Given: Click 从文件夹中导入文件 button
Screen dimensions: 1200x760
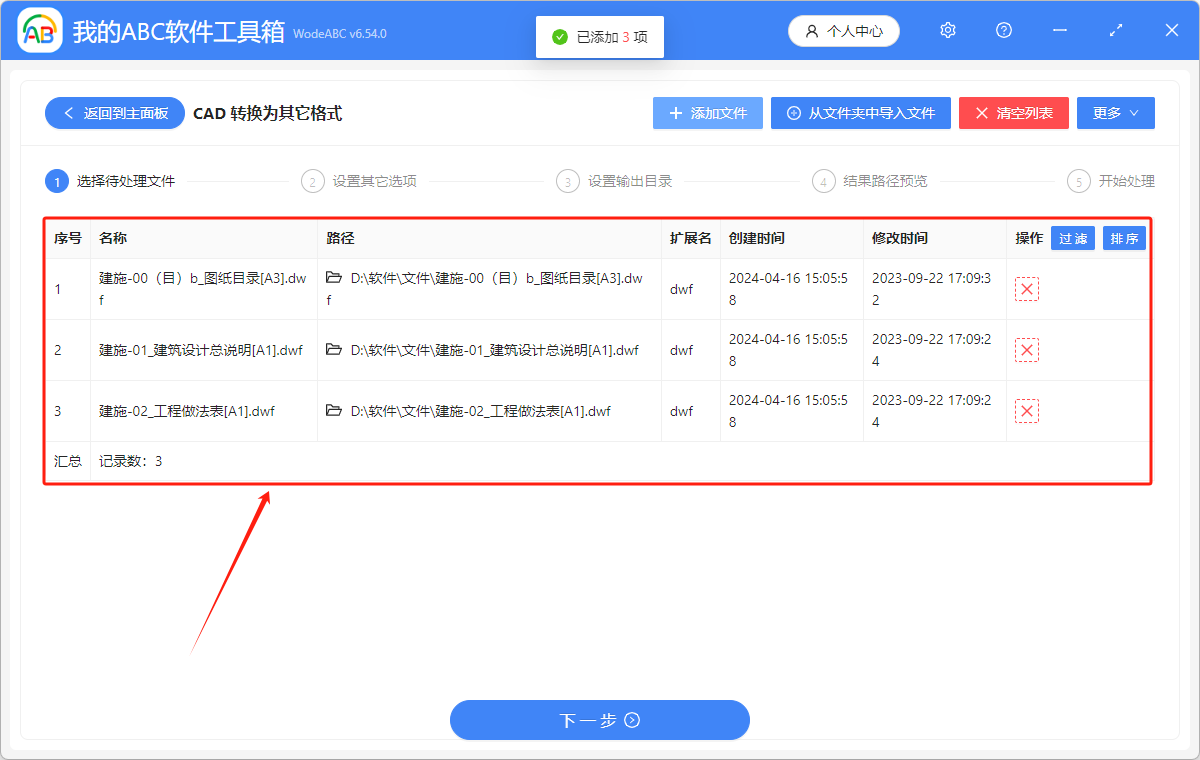Looking at the screenshot, I should click(862, 113).
